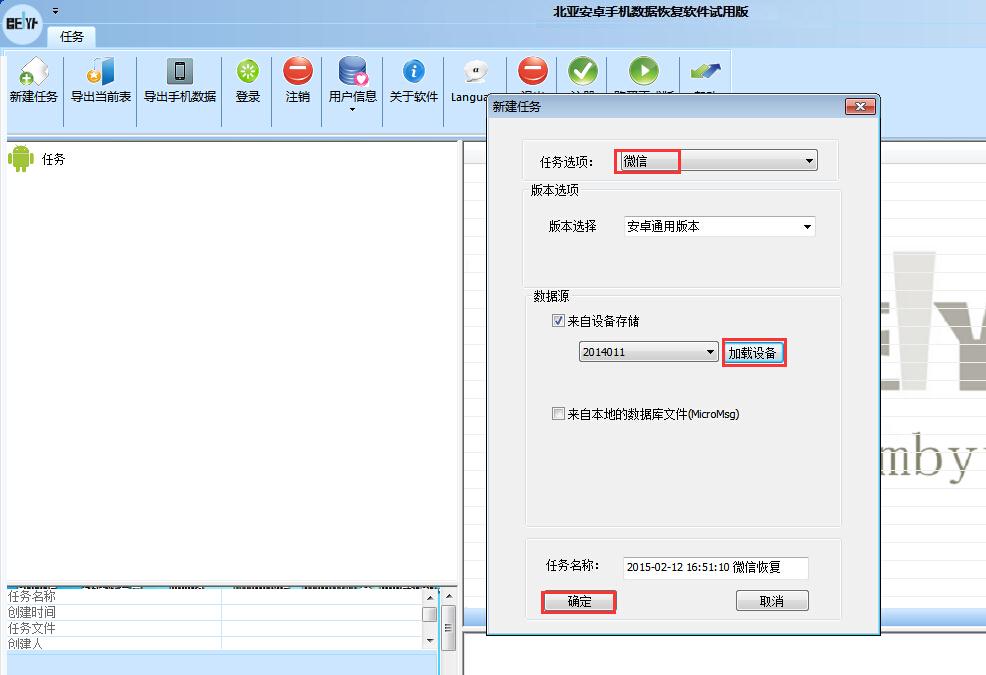This screenshot has width=986, height=675.
Task: Click the 任务选项: label in dialog
Action: [566, 162]
